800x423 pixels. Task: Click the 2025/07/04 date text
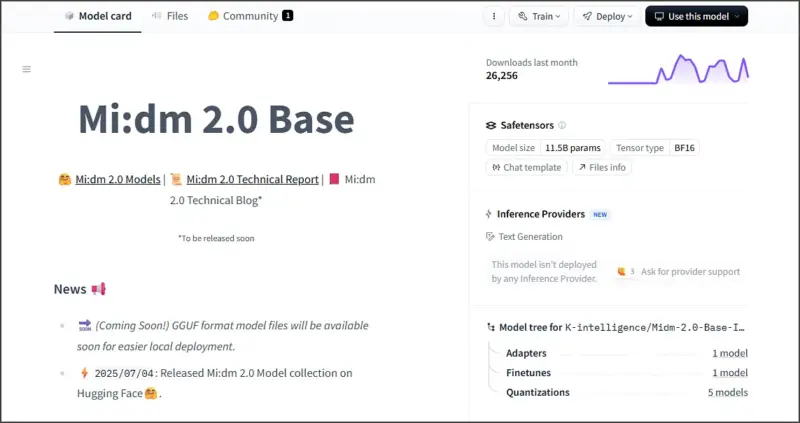point(124,374)
